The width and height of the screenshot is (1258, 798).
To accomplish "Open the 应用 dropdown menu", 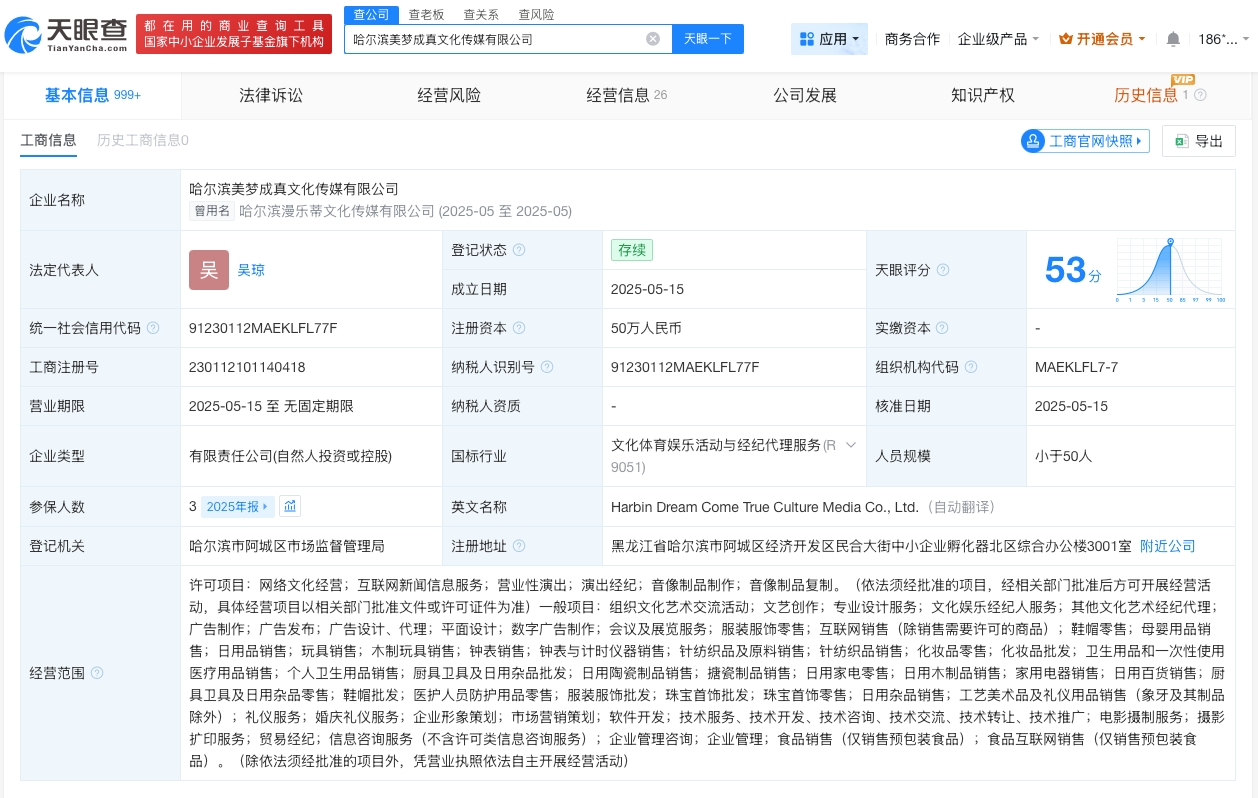I will click(x=829, y=39).
